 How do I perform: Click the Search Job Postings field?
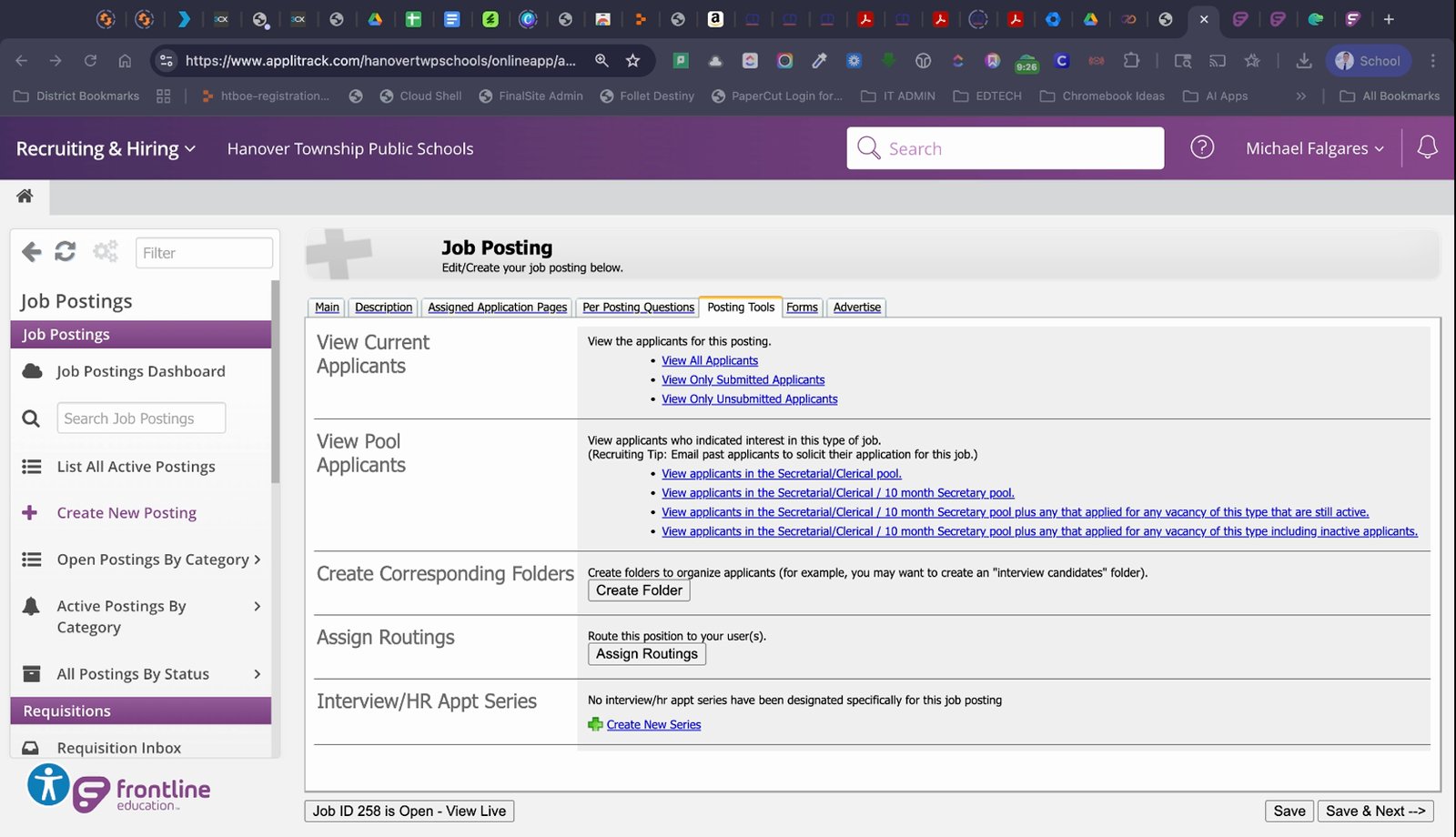point(141,418)
